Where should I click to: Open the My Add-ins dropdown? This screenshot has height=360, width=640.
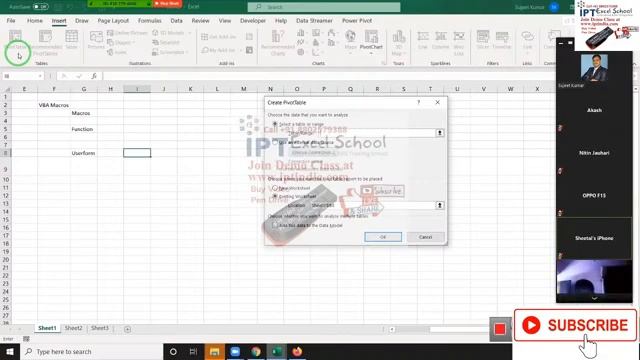click(221, 50)
